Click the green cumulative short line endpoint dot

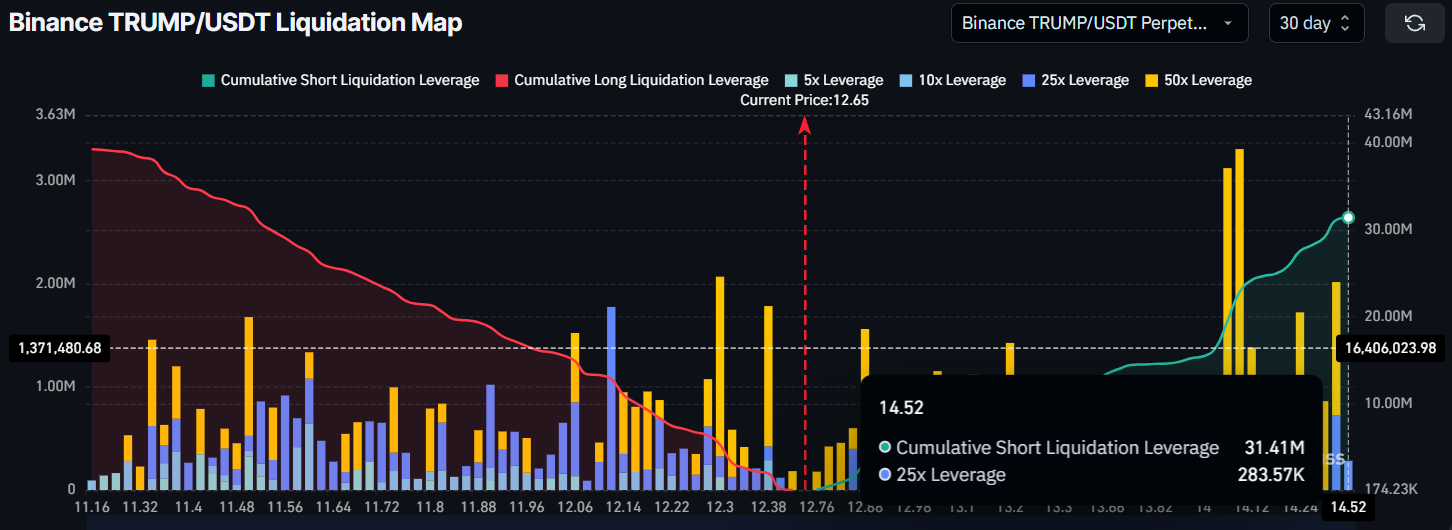(x=1348, y=217)
